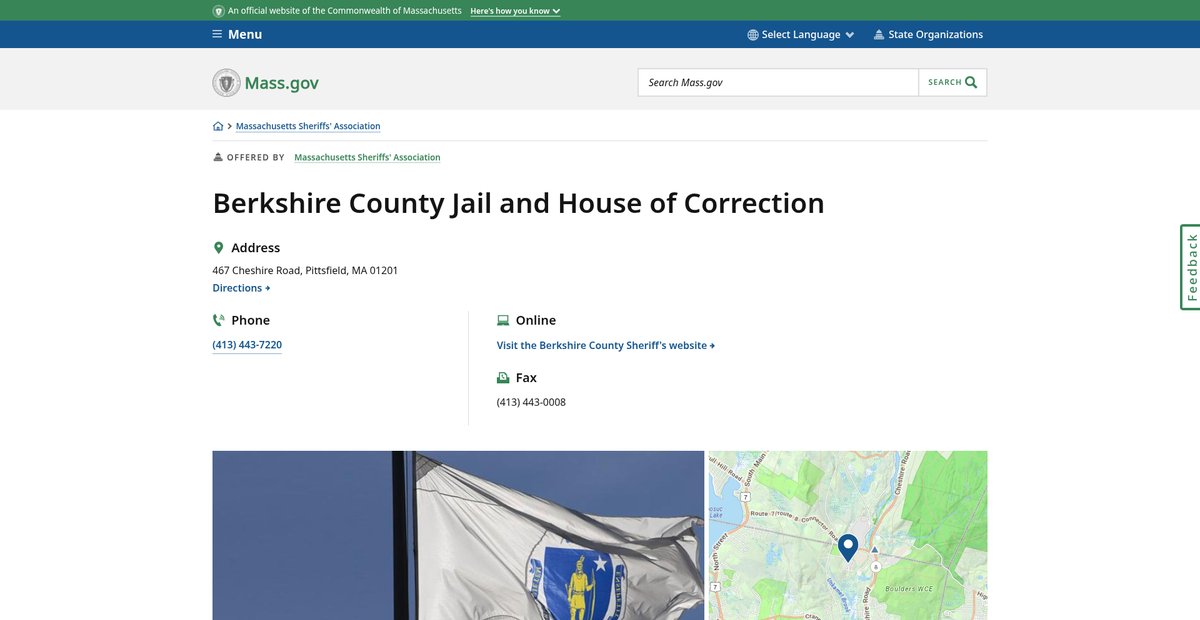Call (413) 443-7220 phone link
The image size is (1200, 620).
click(247, 345)
